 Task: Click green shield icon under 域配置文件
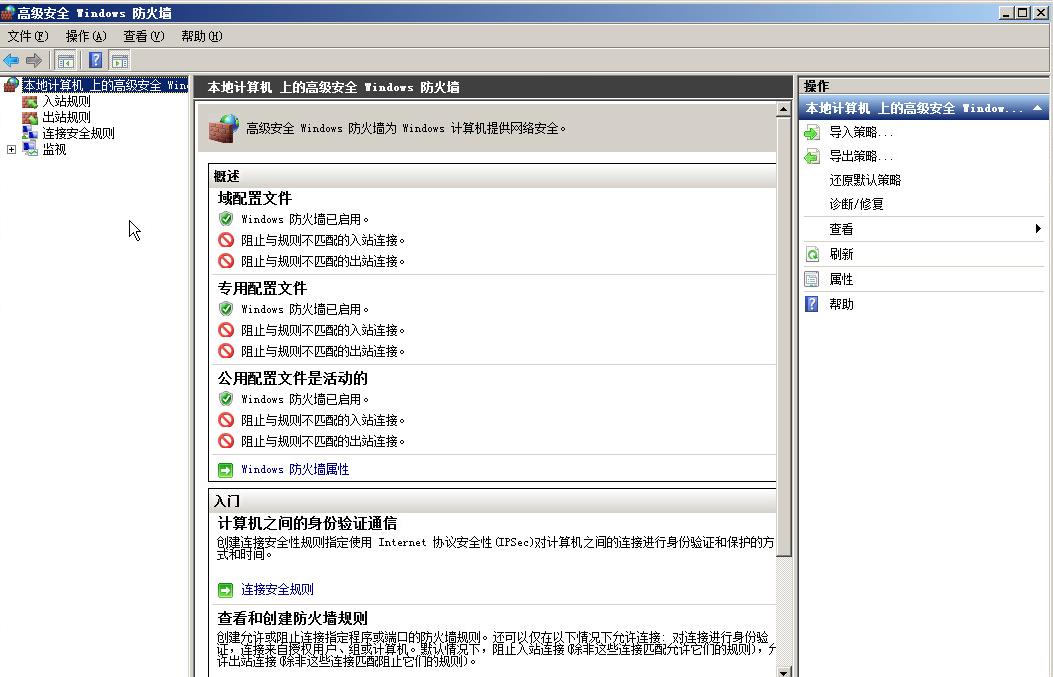pyautogui.click(x=226, y=219)
